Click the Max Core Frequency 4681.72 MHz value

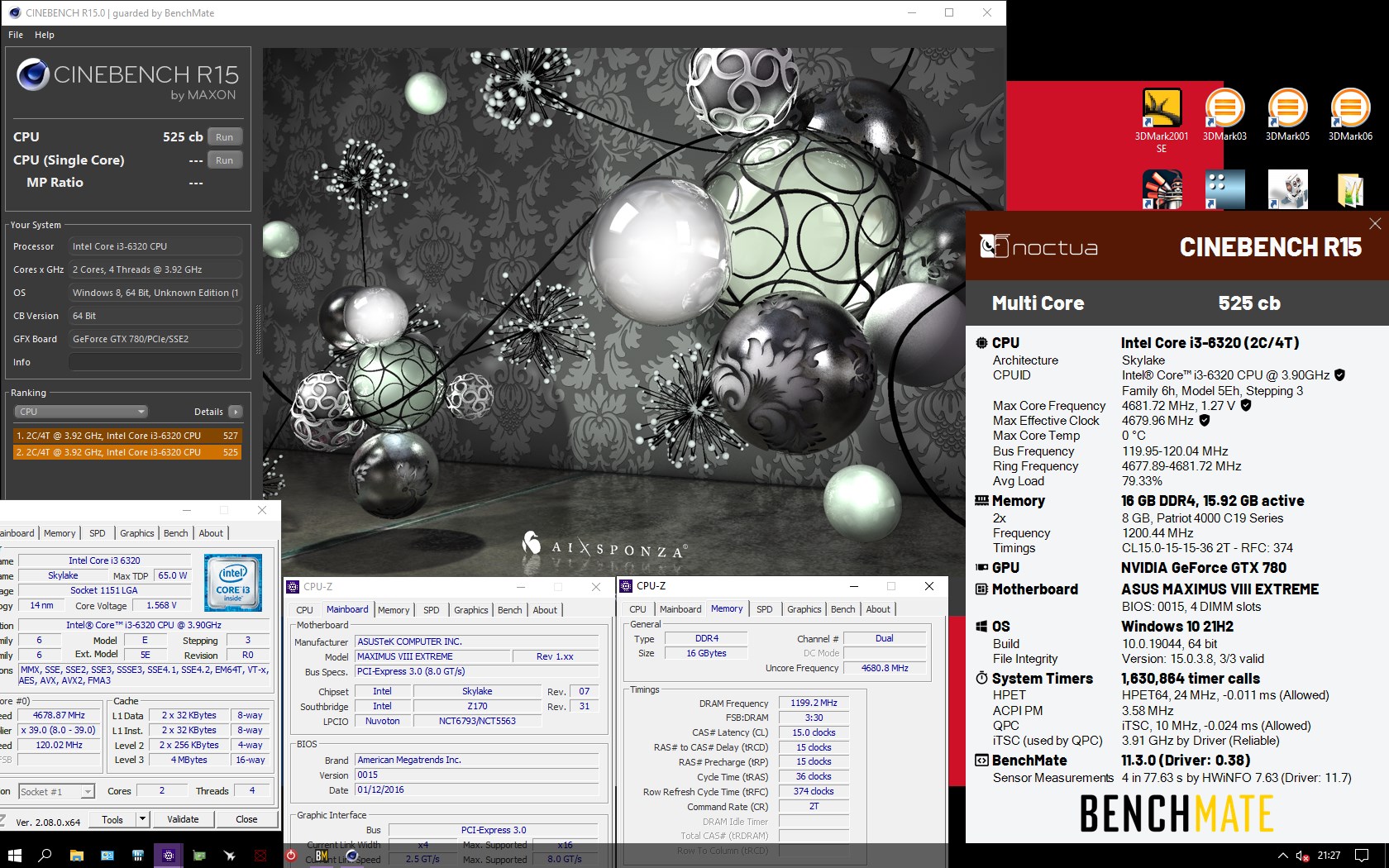click(x=1178, y=405)
